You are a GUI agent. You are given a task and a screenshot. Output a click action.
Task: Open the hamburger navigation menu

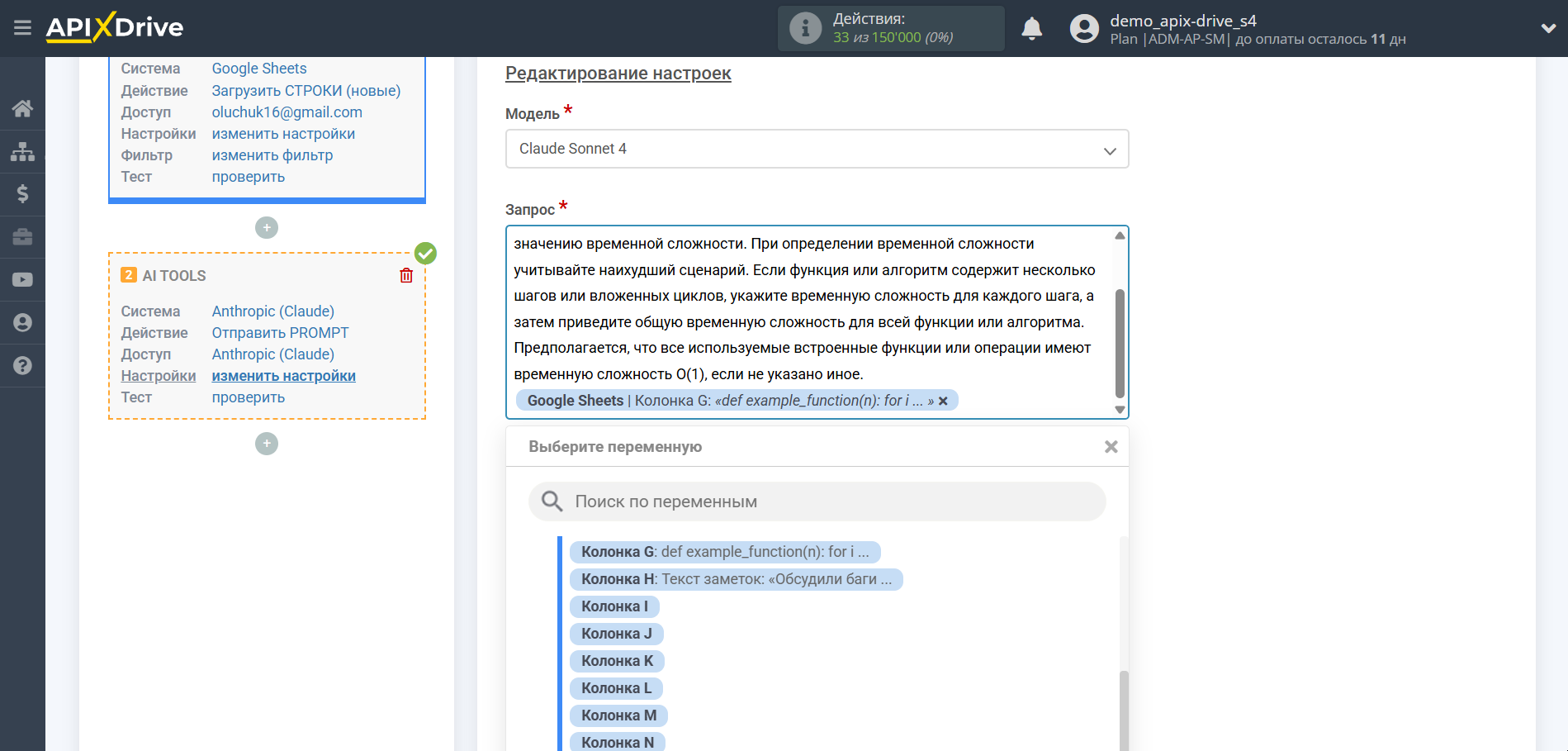coord(22,27)
